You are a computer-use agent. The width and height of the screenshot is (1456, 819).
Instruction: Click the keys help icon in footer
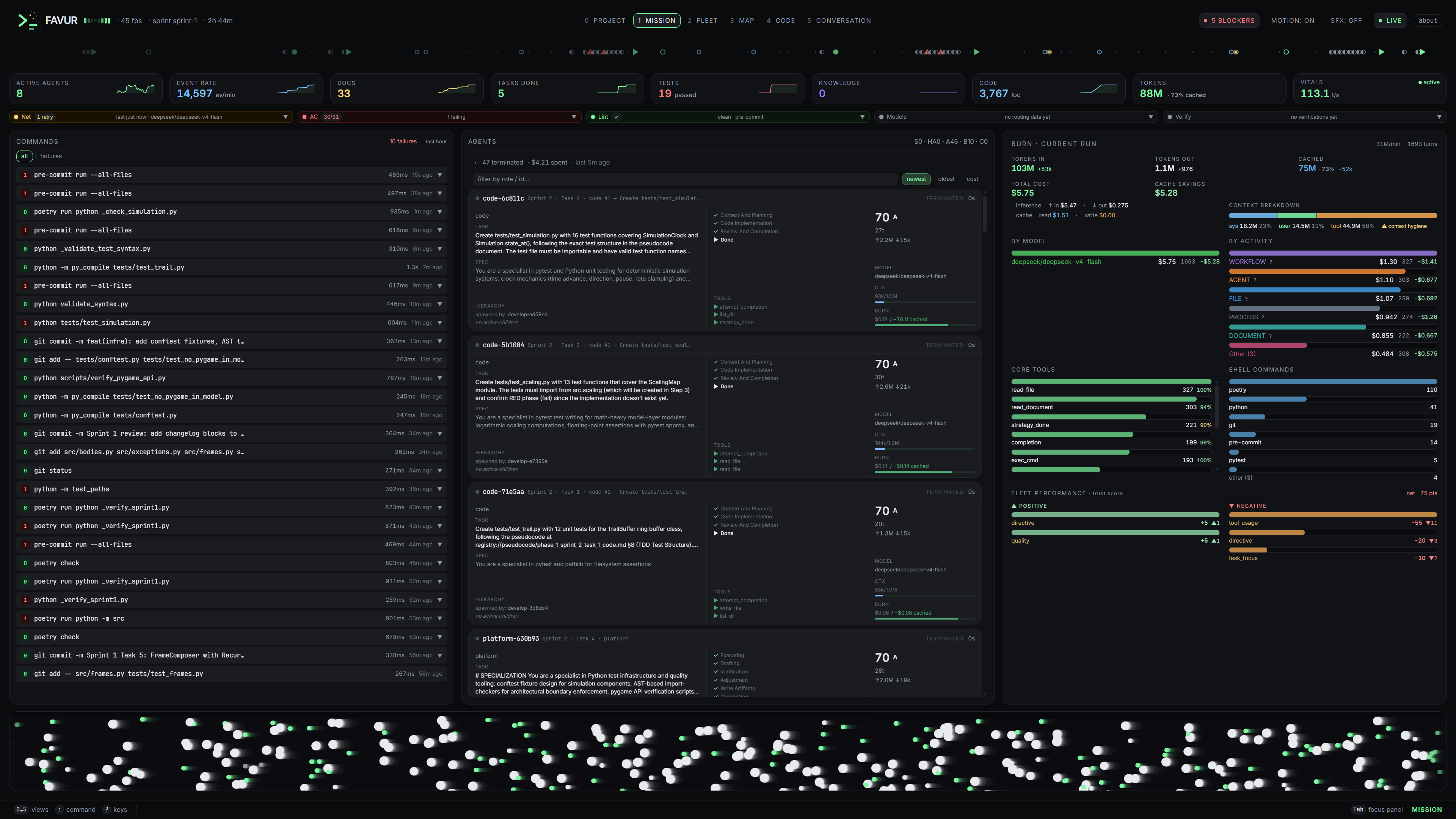pyautogui.click(x=106, y=810)
